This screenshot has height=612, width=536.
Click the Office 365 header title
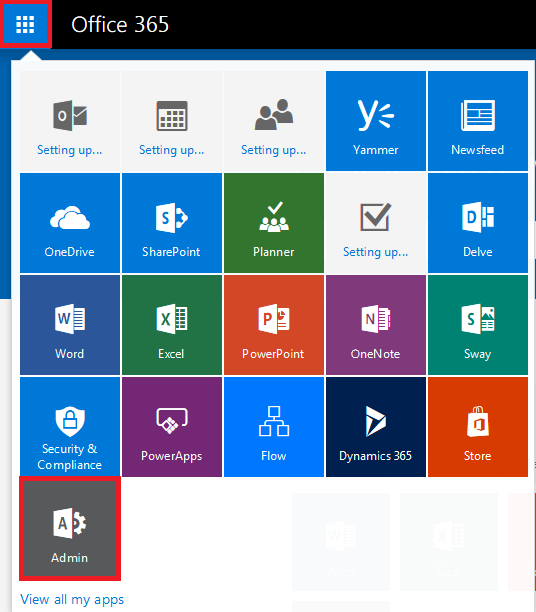[120, 24]
